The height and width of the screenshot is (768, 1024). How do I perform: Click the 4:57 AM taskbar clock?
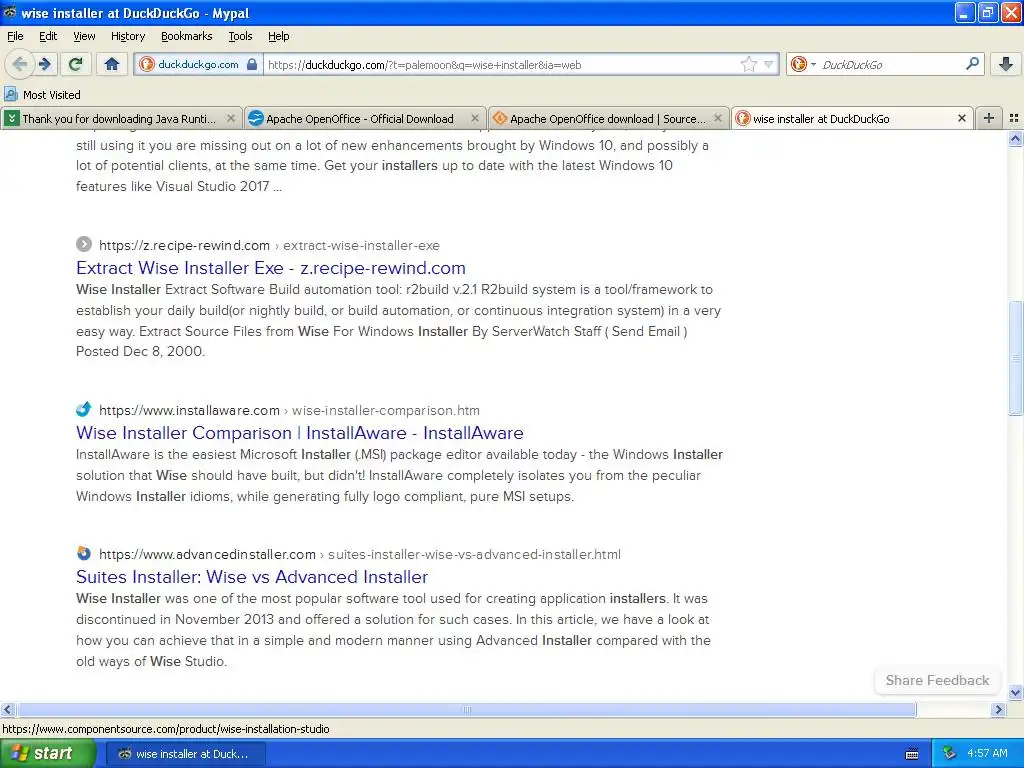(x=987, y=754)
